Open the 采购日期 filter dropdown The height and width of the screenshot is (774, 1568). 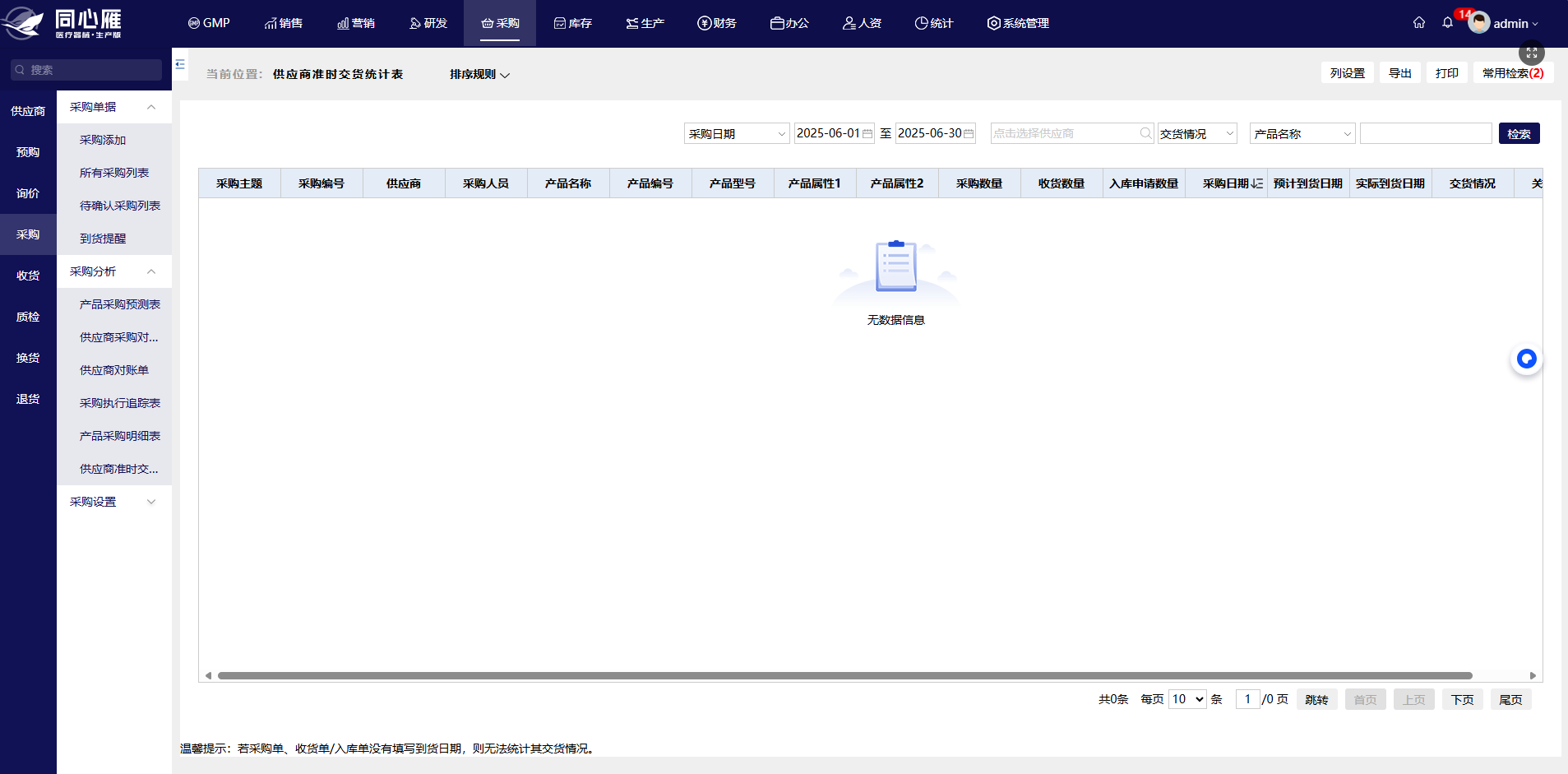click(x=737, y=133)
